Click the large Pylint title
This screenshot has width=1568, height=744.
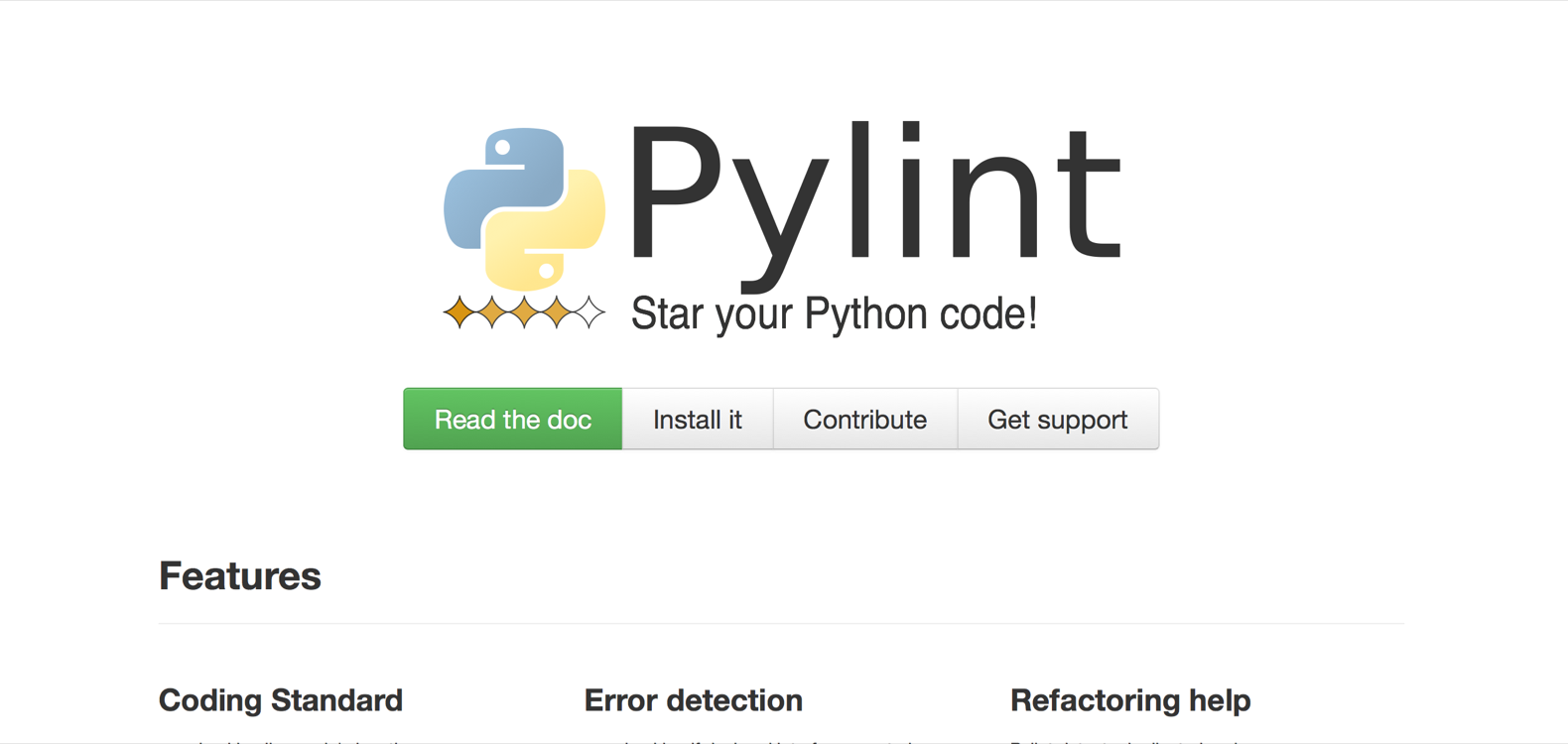(x=875, y=206)
